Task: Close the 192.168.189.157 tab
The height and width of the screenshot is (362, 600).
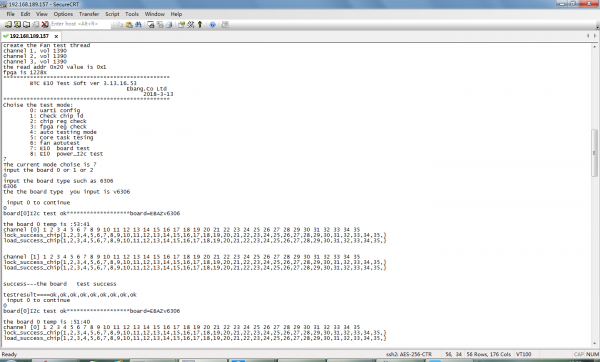Action: [x=56, y=36]
